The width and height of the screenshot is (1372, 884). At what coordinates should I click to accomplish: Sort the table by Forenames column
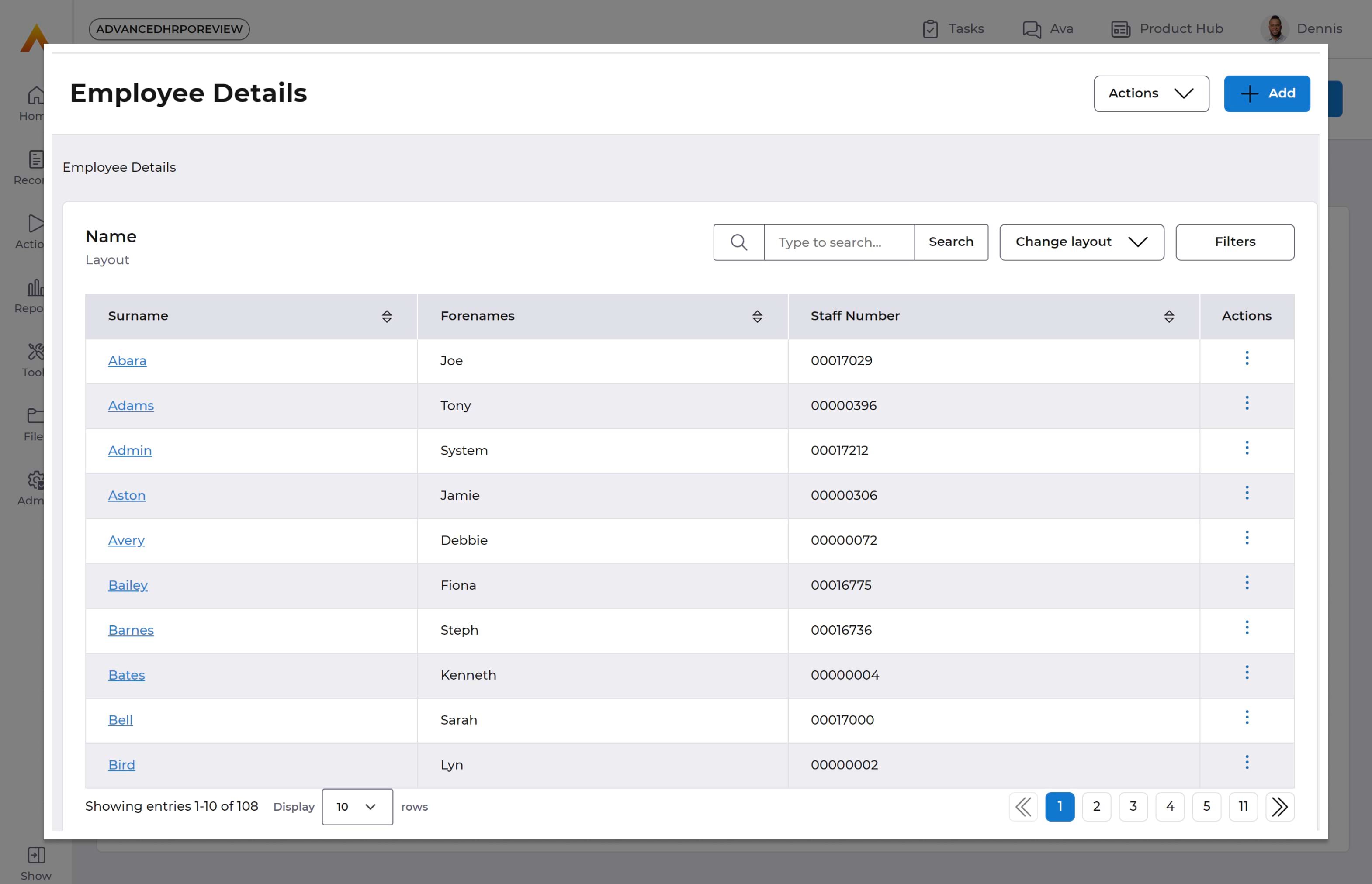click(757, 316)
